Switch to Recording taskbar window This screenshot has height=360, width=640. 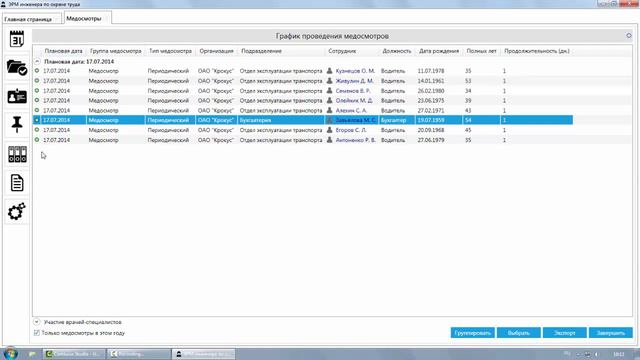tap(139, 354)
